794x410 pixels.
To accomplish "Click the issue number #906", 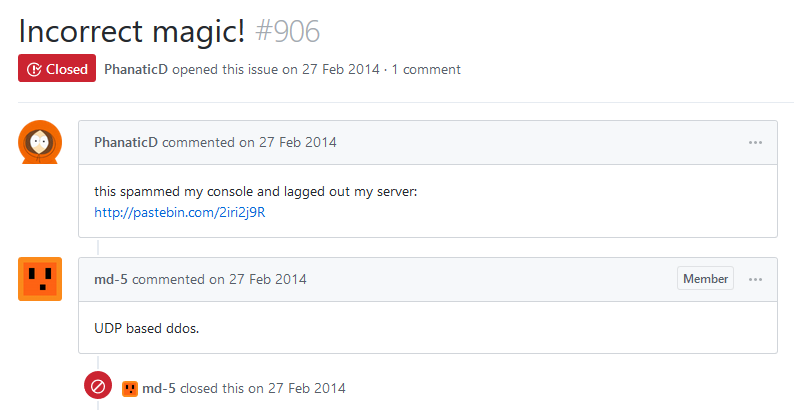I will click(x=287, y=30).
